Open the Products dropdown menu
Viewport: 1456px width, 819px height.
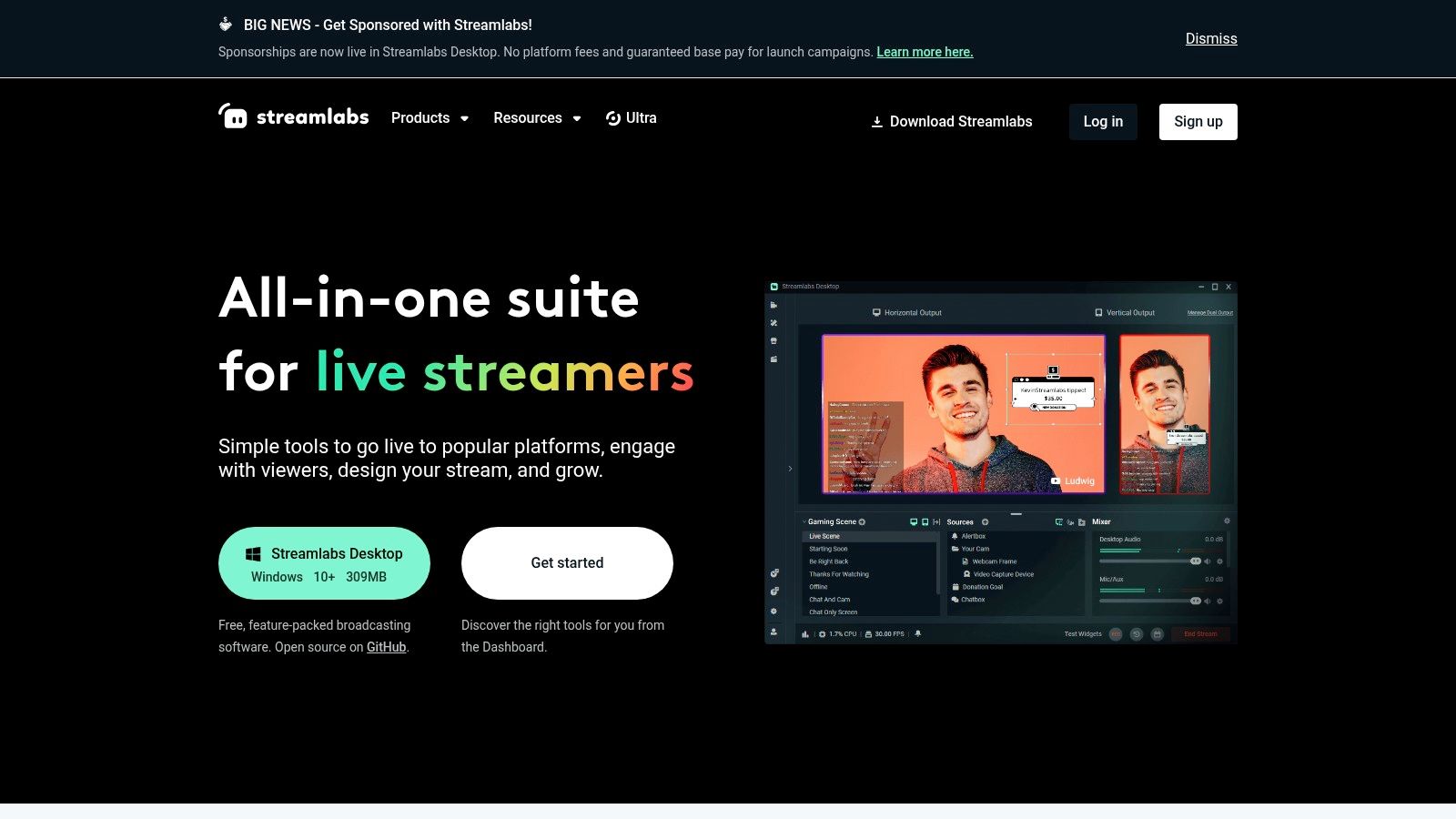point(430,117)
